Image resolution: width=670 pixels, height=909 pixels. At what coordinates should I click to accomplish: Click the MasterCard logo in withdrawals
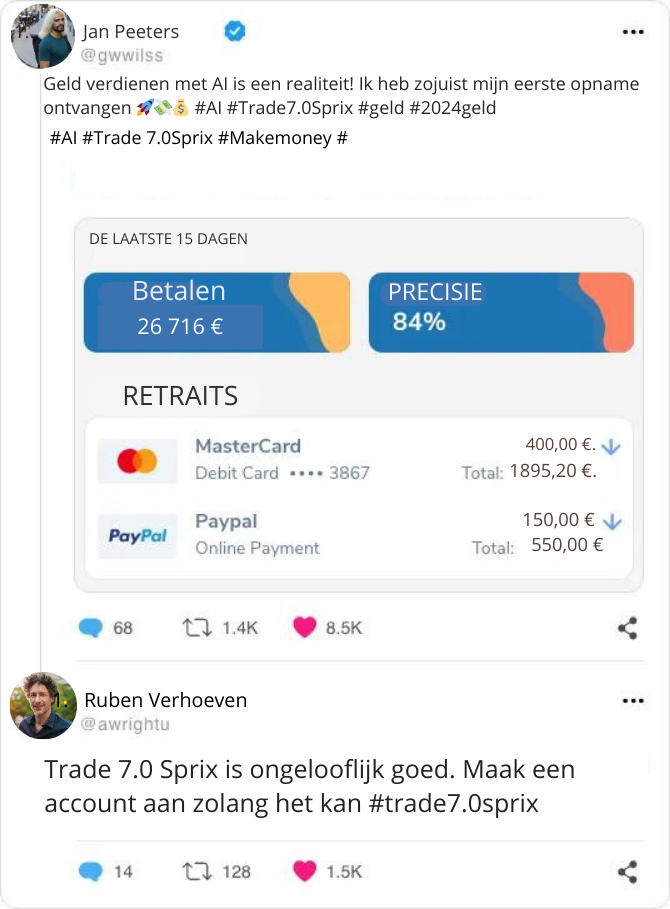click(x=137, y=461)
